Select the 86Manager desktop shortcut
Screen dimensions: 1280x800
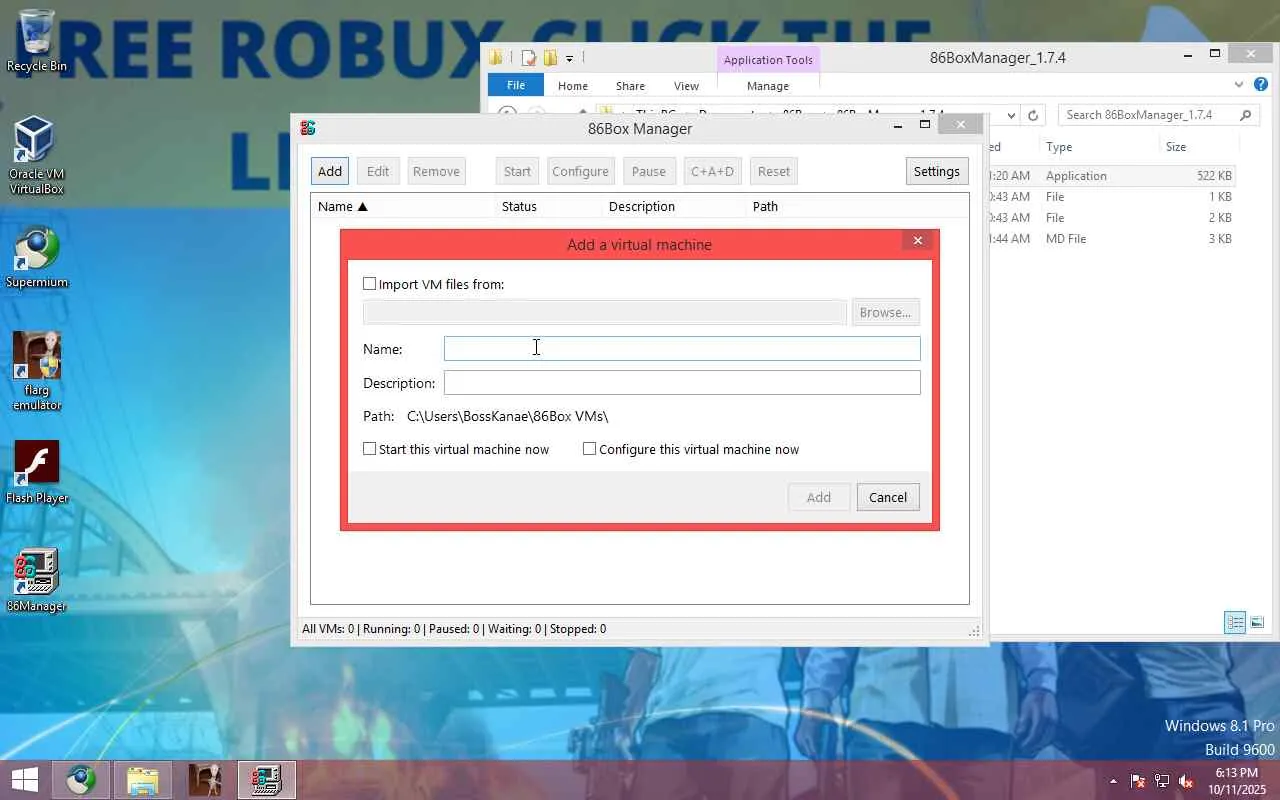pyautogui.click(x=37, y=580)
